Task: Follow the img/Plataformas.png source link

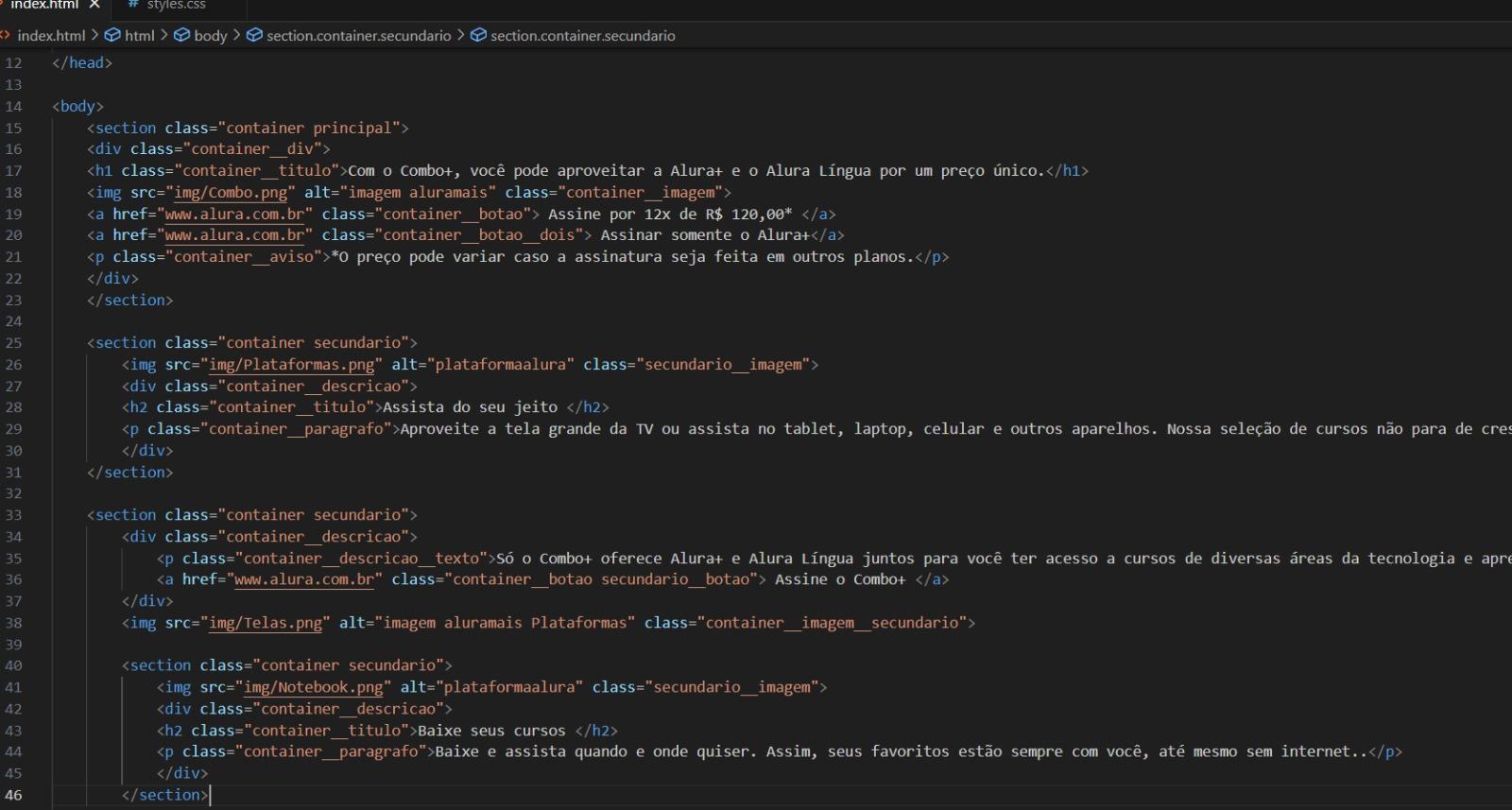Action: (292, 365)
